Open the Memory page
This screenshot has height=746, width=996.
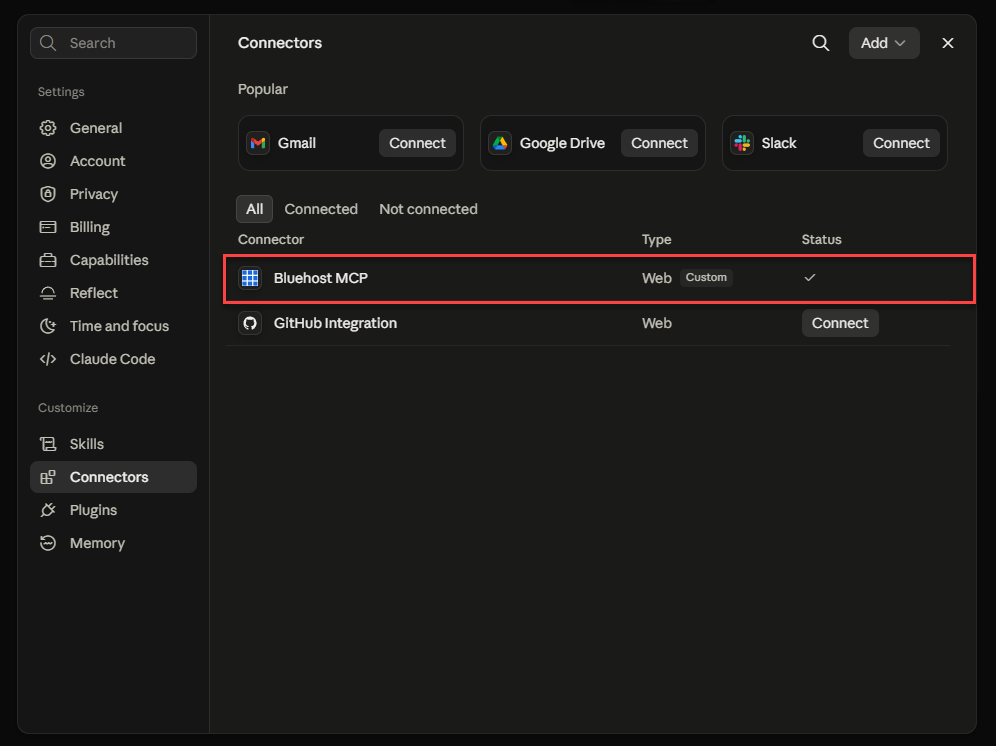coord(113,543)
